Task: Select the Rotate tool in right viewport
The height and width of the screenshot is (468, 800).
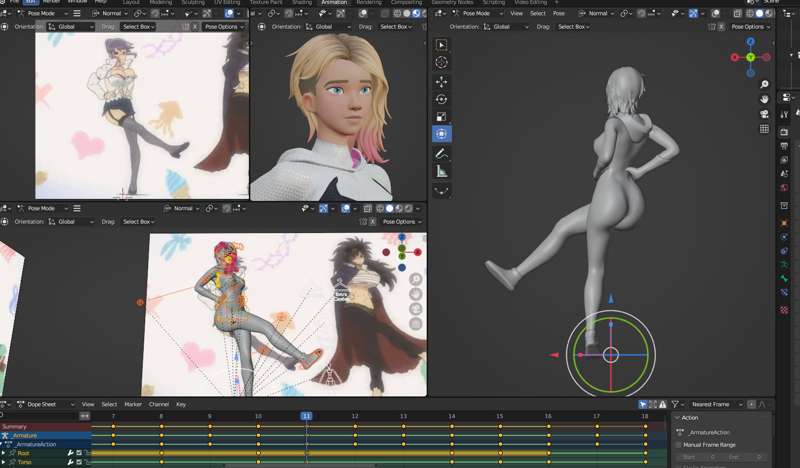Action: [441, 99]
